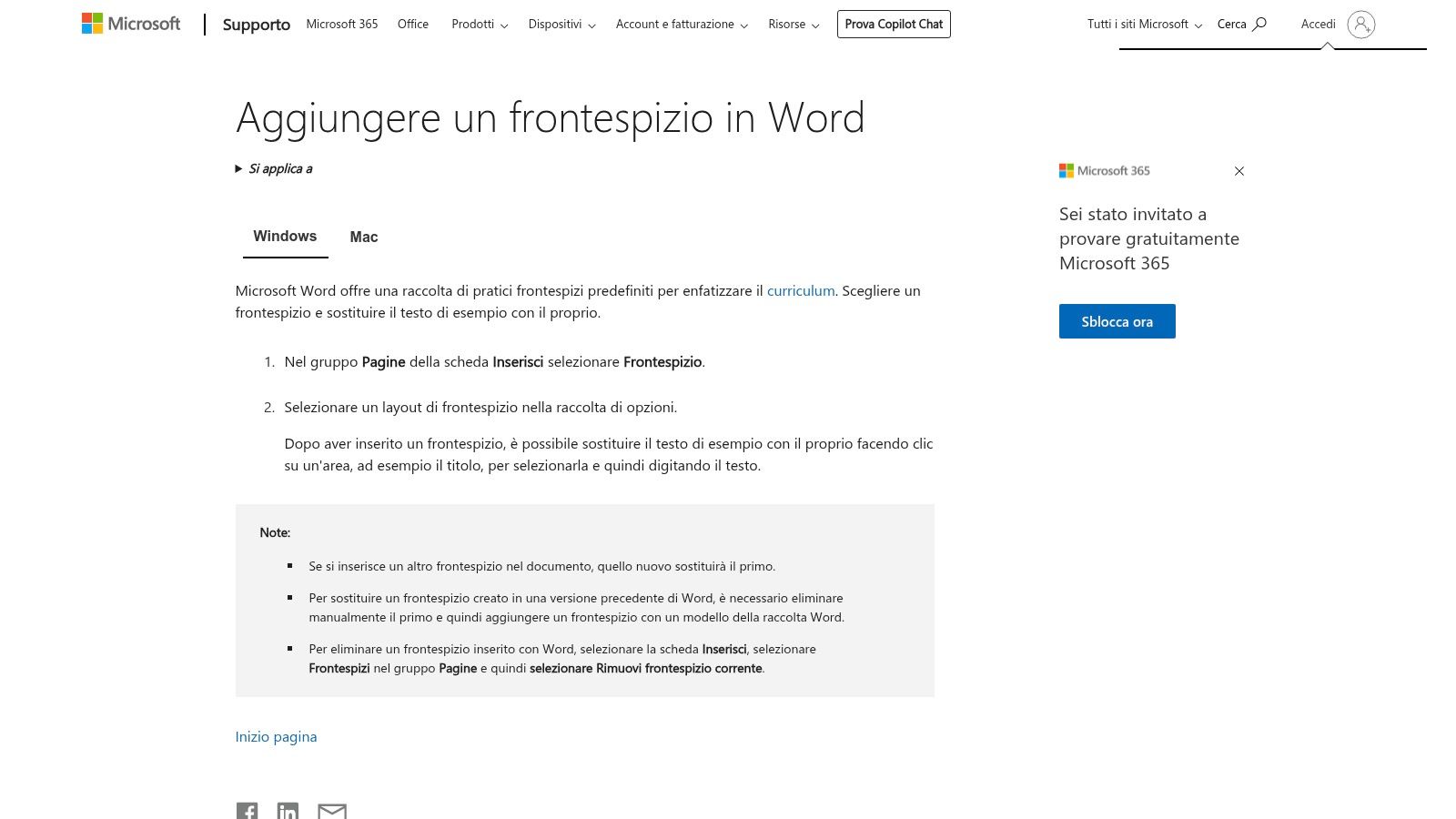
Task: Share the article on Facebook
Action: coord(247,811)
